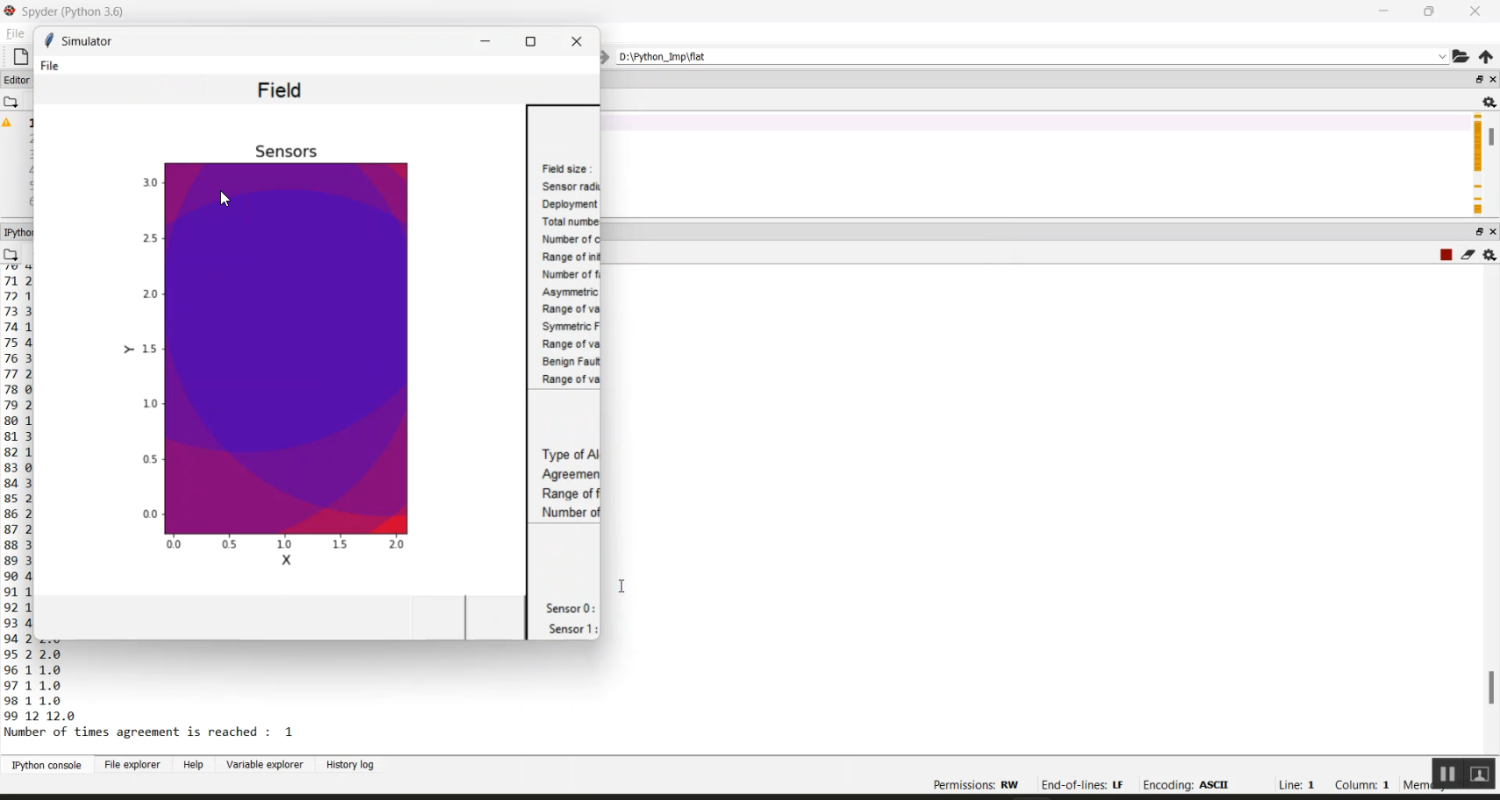Click the editor vertical scrollbar thumb
Image resolution: width=1500 pixels, height=800 pixels.
tap(1491, 137)
